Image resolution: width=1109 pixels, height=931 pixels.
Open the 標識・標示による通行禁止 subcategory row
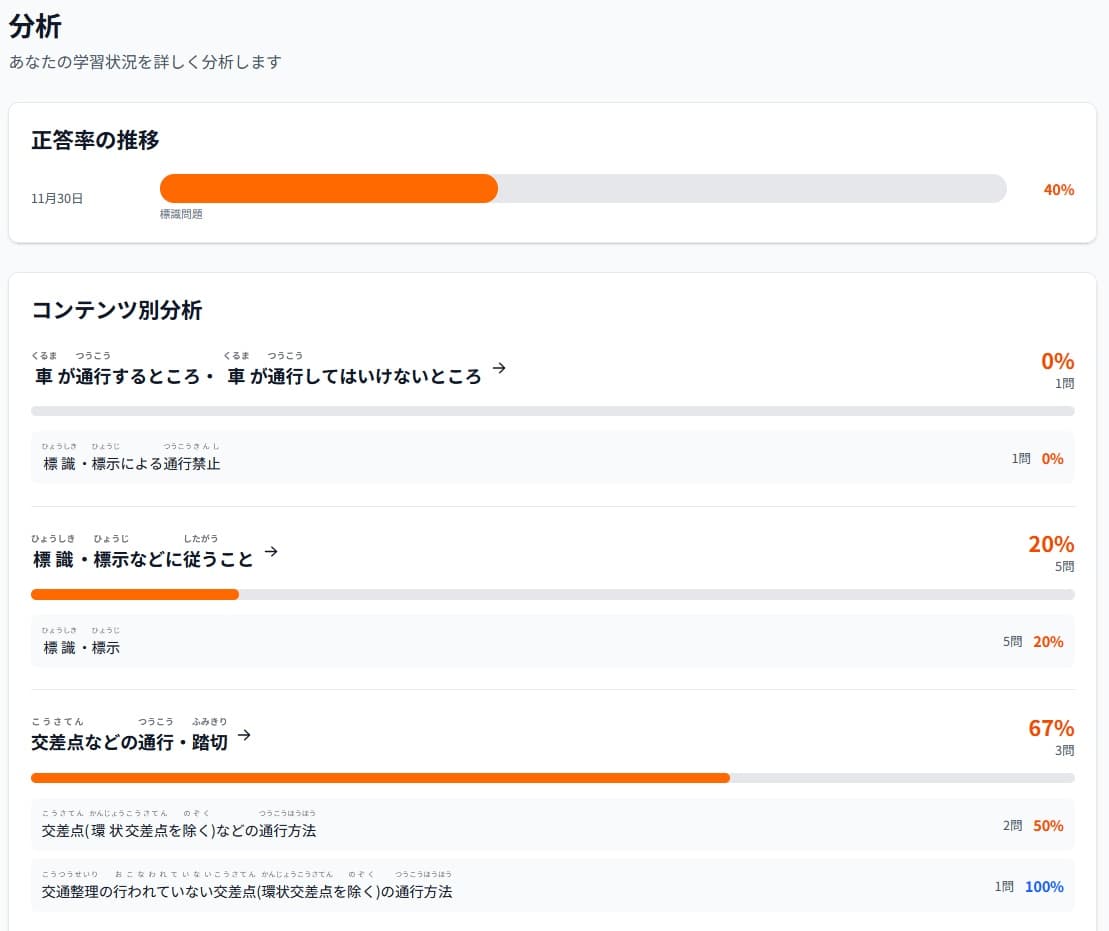coord(554,458)
